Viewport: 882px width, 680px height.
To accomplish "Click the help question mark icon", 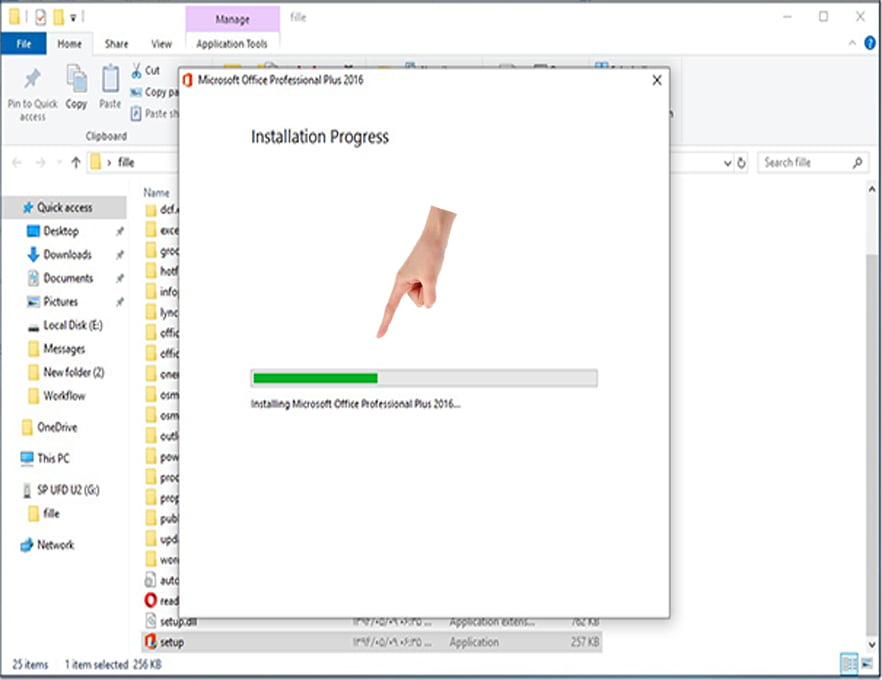I will [869, 43].
